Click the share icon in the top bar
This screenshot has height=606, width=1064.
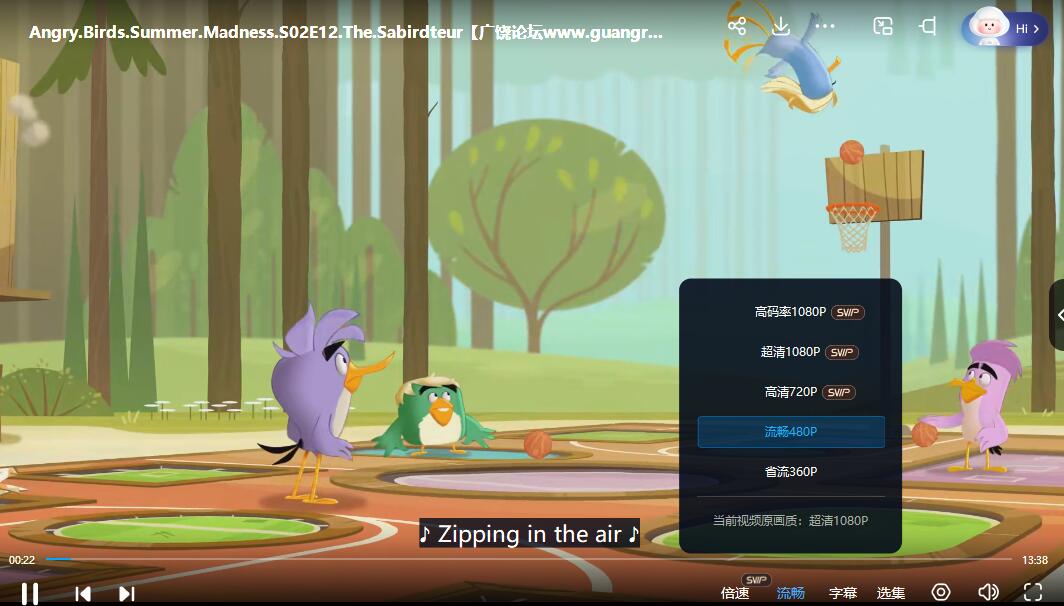(737, 26)
